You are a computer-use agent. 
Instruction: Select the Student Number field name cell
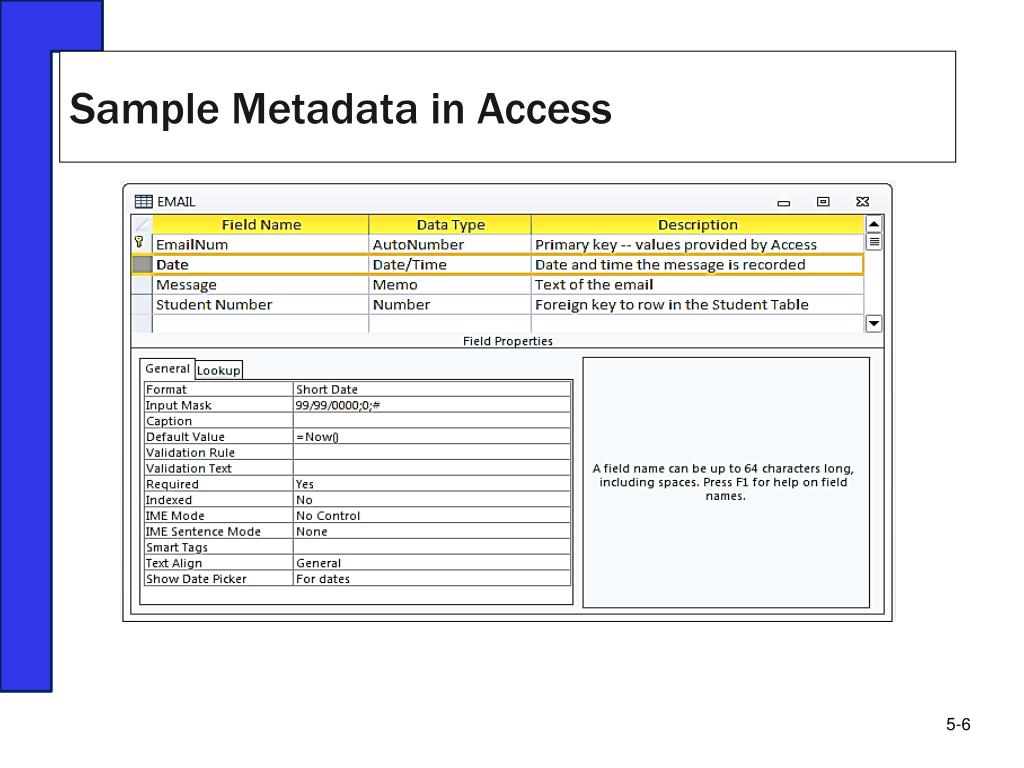[x=261, y=304]
